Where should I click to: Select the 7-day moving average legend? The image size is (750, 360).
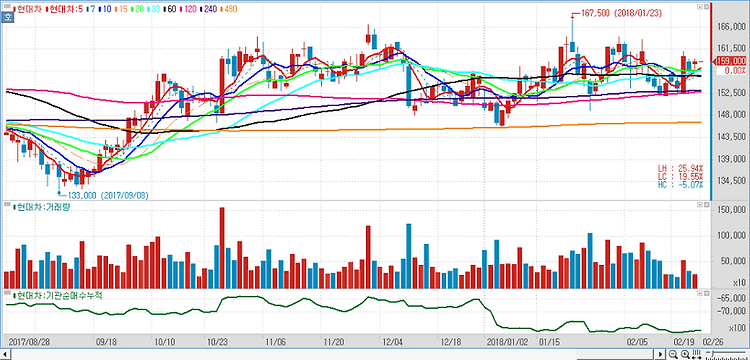[92, 9]
